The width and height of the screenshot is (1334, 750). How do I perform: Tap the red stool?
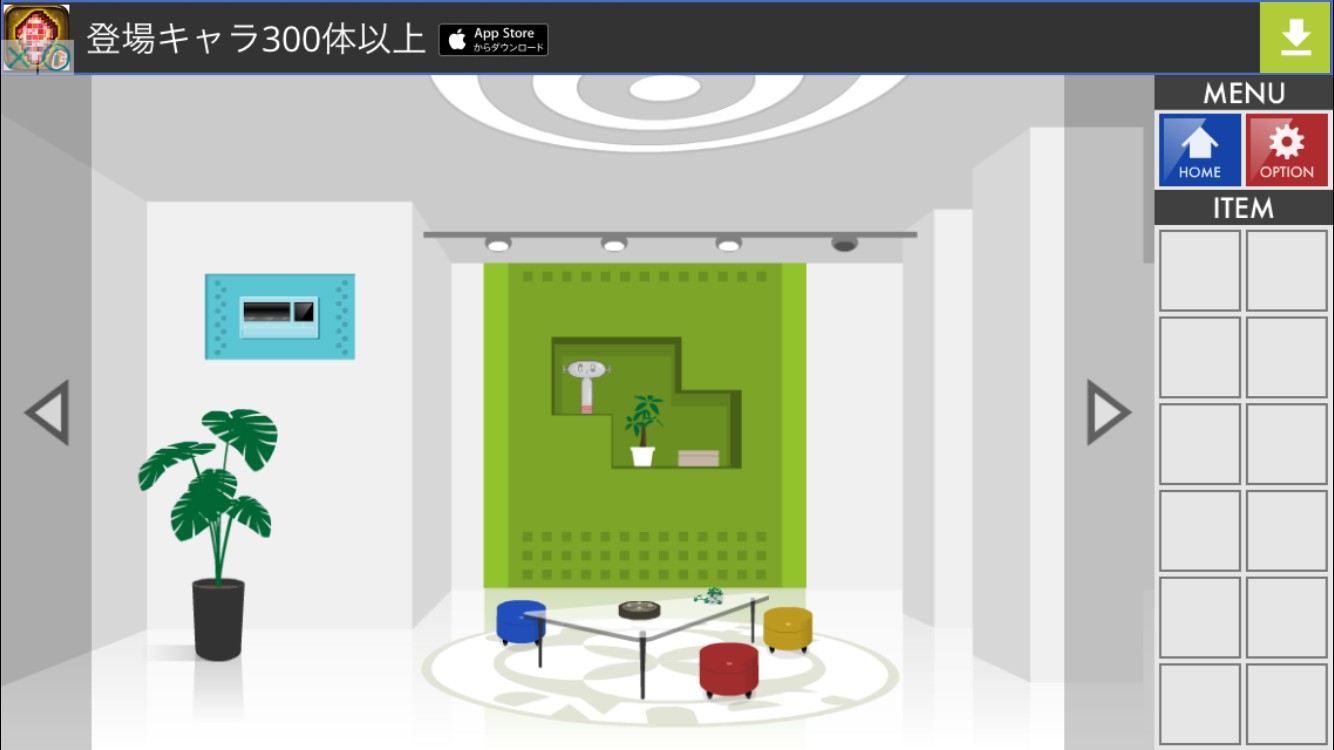728,668
